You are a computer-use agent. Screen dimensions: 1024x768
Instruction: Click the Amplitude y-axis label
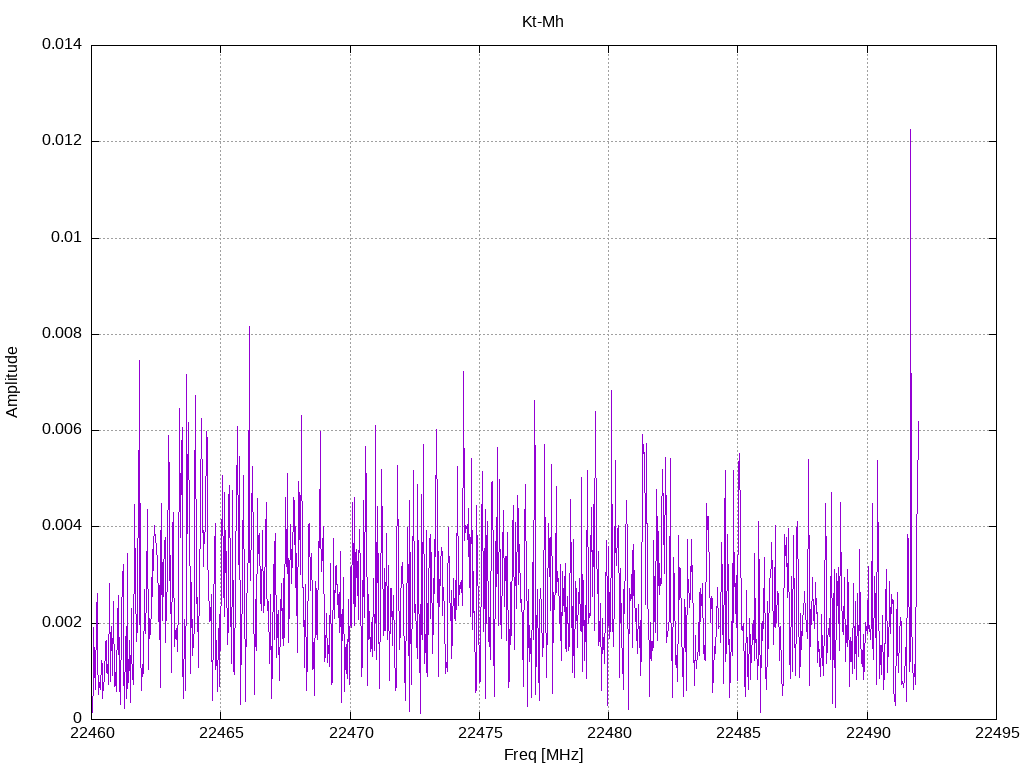13,381
